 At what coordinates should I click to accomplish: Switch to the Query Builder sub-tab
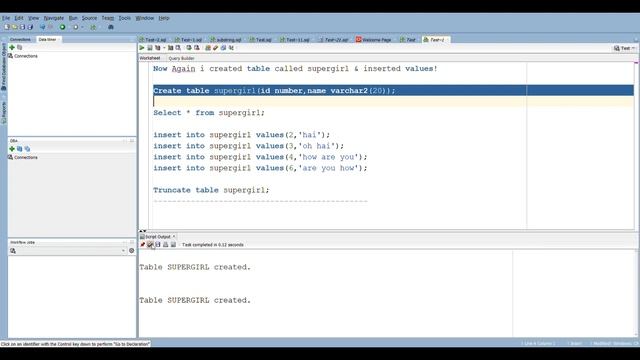[x=181, y=58]
